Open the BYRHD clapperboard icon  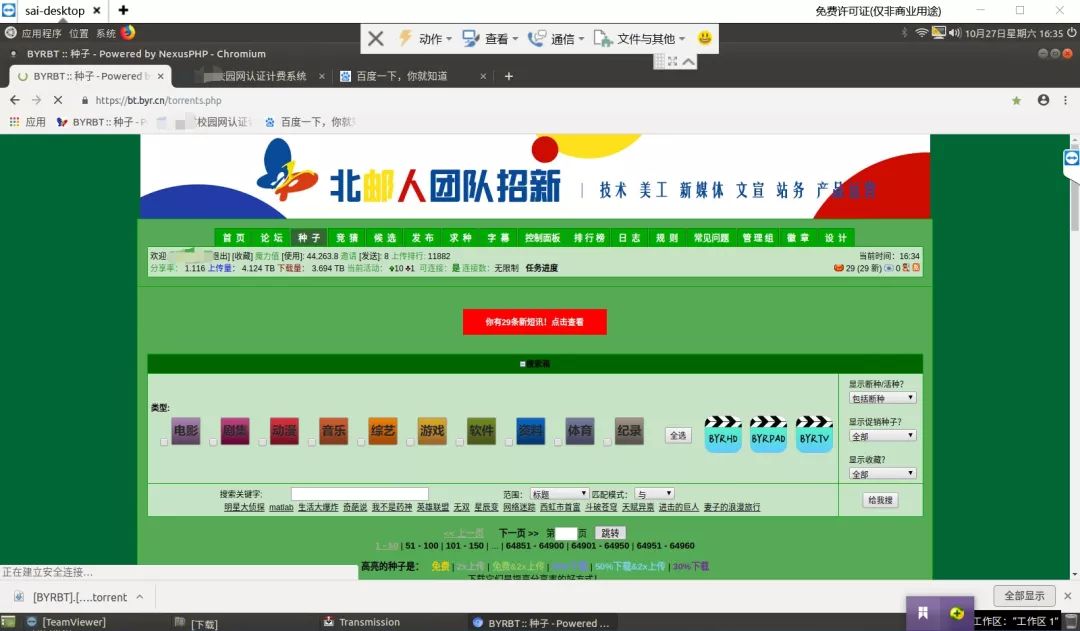pos(723,434)
